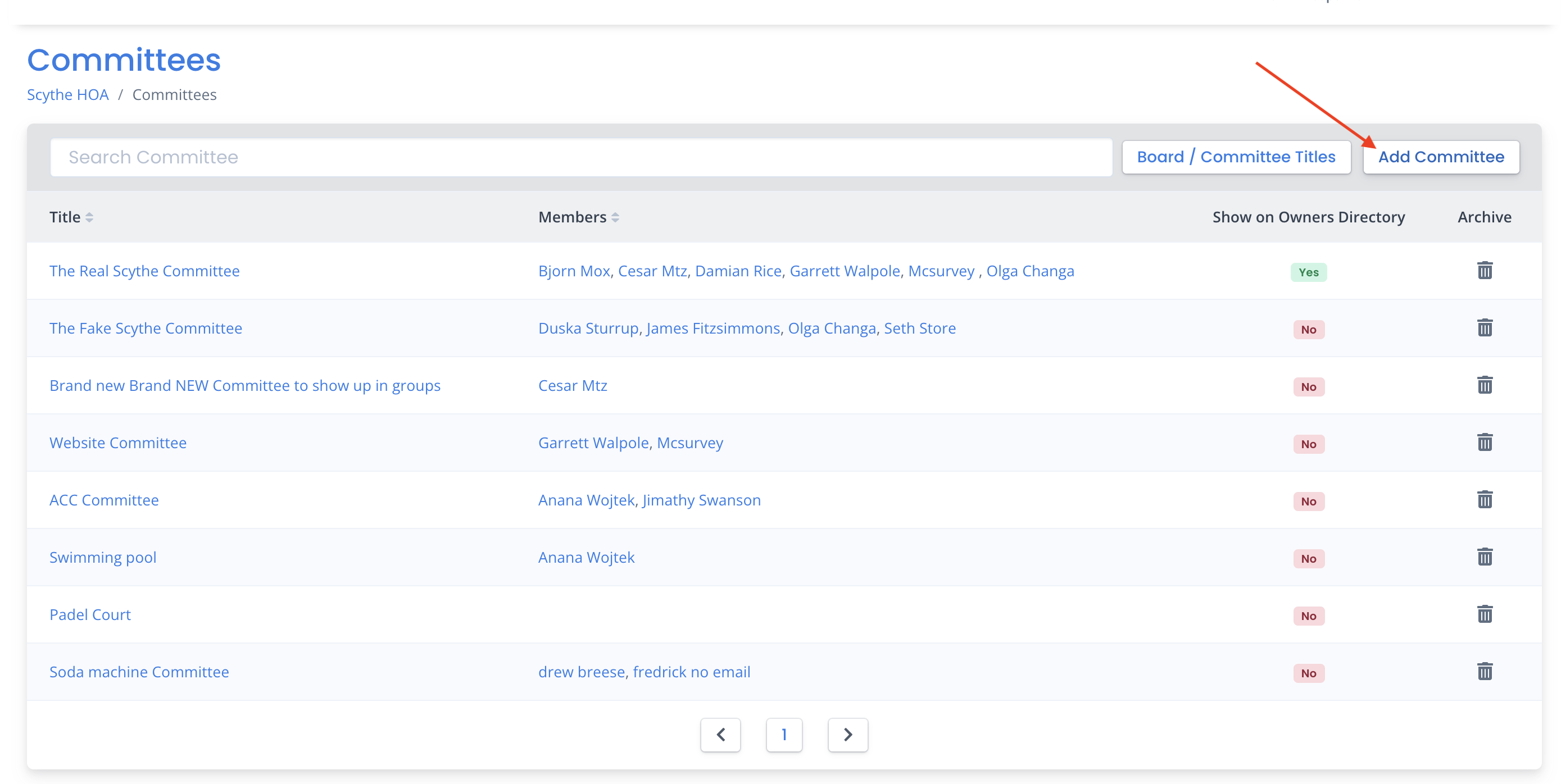Open Website Committee link

118,443
